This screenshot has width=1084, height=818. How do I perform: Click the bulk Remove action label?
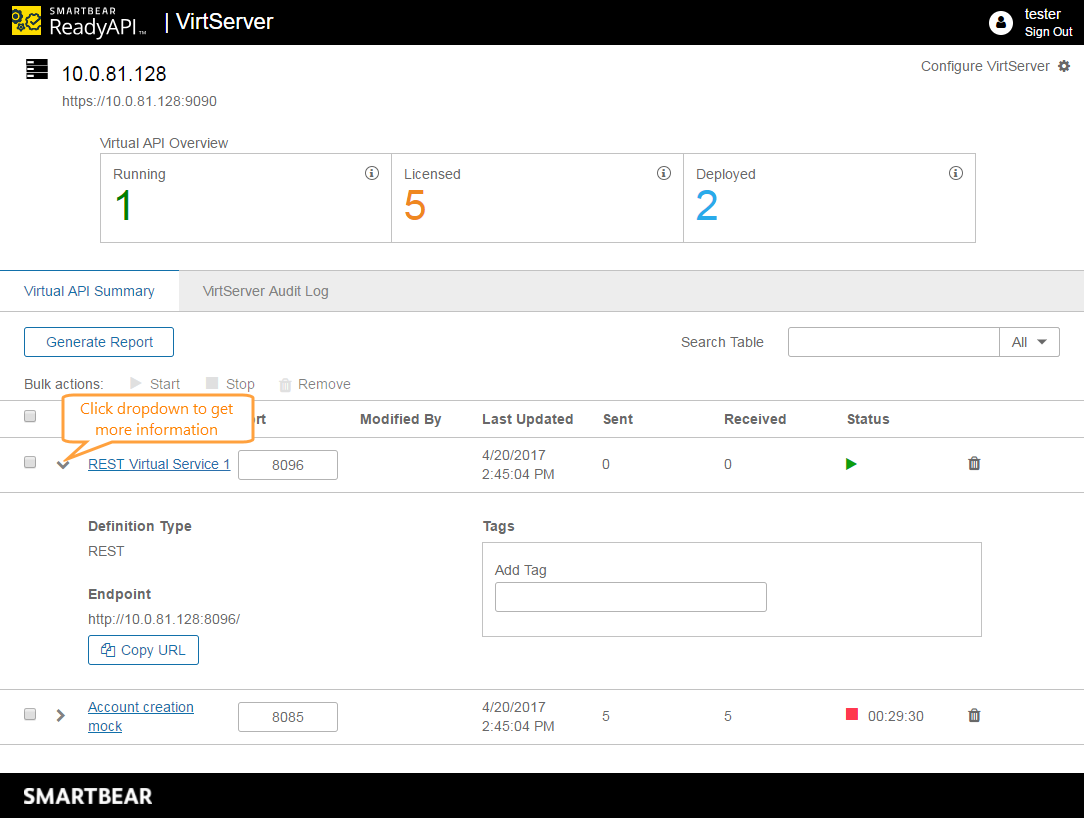tap(324, 384)
